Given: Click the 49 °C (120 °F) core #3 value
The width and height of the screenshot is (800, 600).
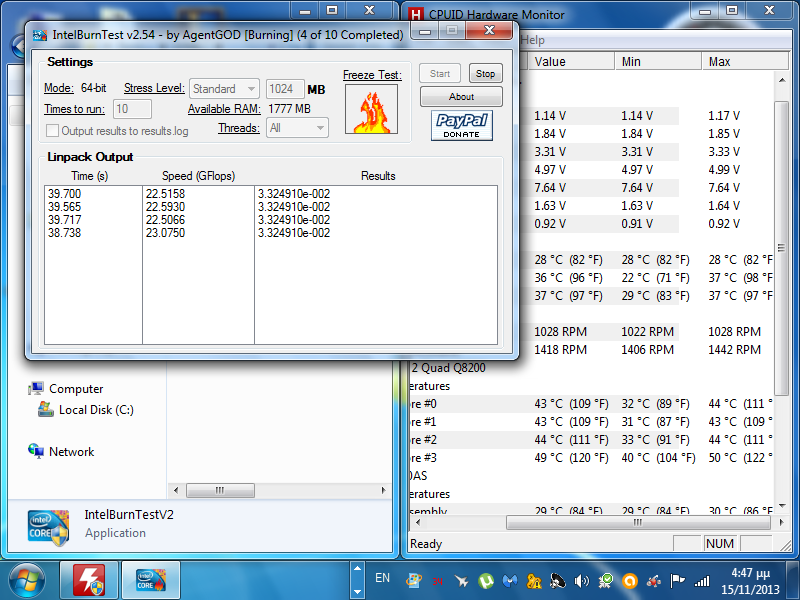Looking at the screenshot, I should click(571, 458).
